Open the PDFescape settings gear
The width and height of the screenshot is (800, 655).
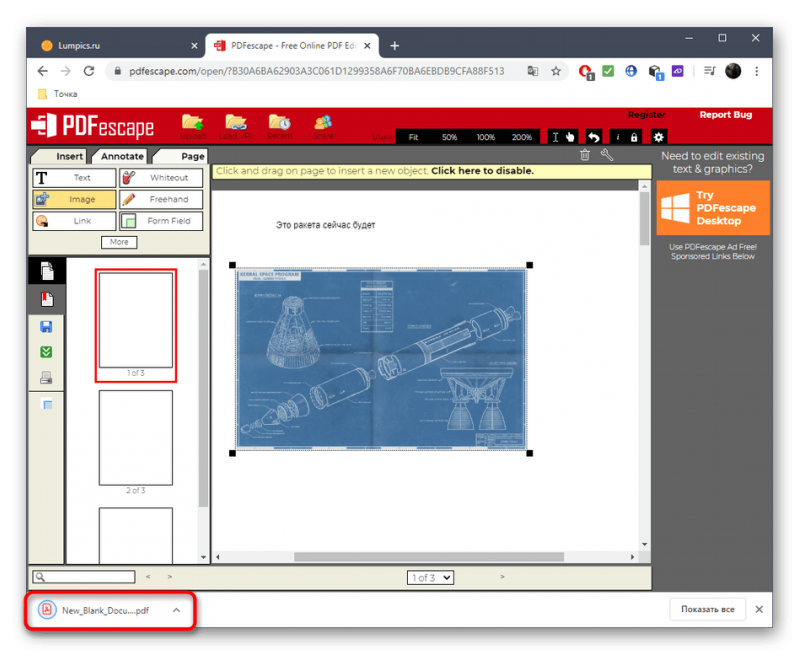pos(659,137)
